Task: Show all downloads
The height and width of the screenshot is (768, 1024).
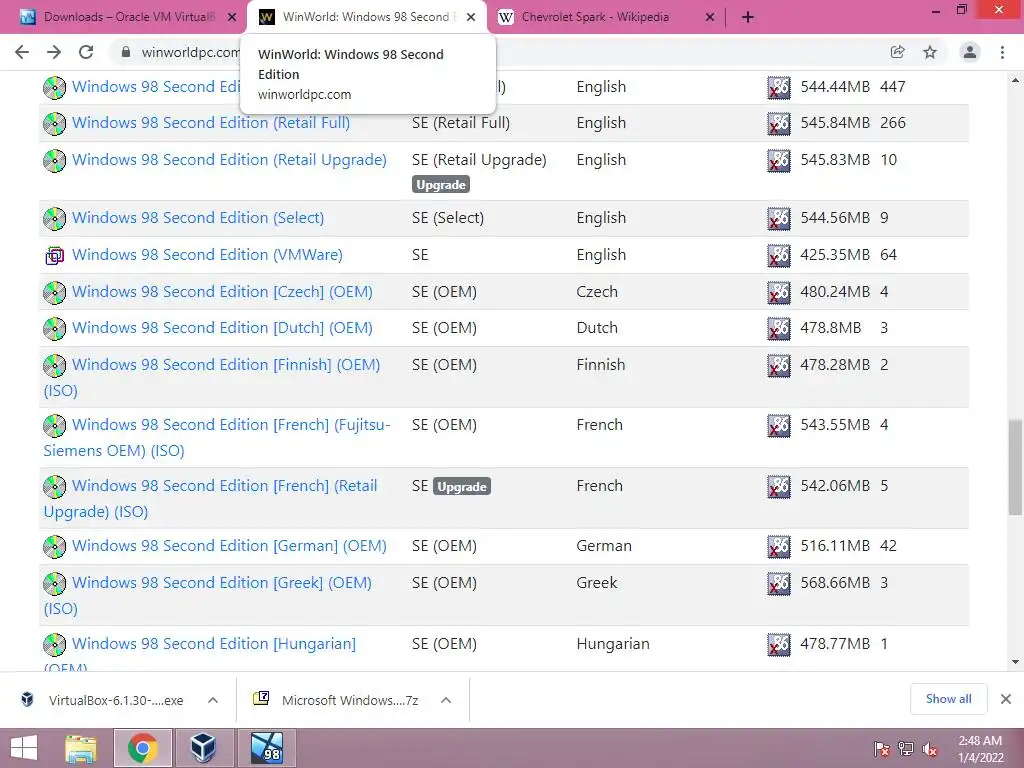Action: click(948, 699)
